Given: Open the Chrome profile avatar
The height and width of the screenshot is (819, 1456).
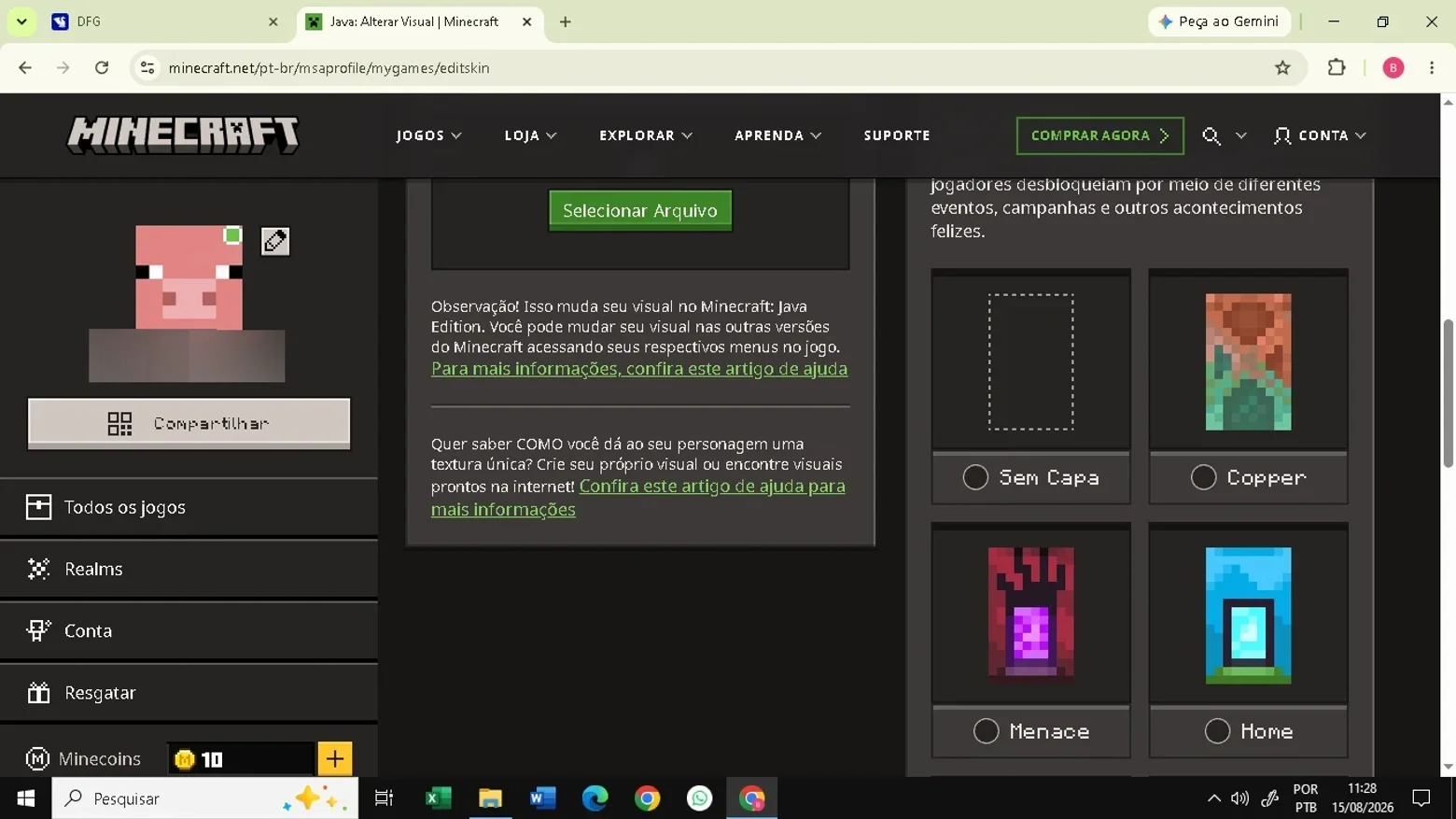Looking at the screenshot, I should pos(1393,67).
